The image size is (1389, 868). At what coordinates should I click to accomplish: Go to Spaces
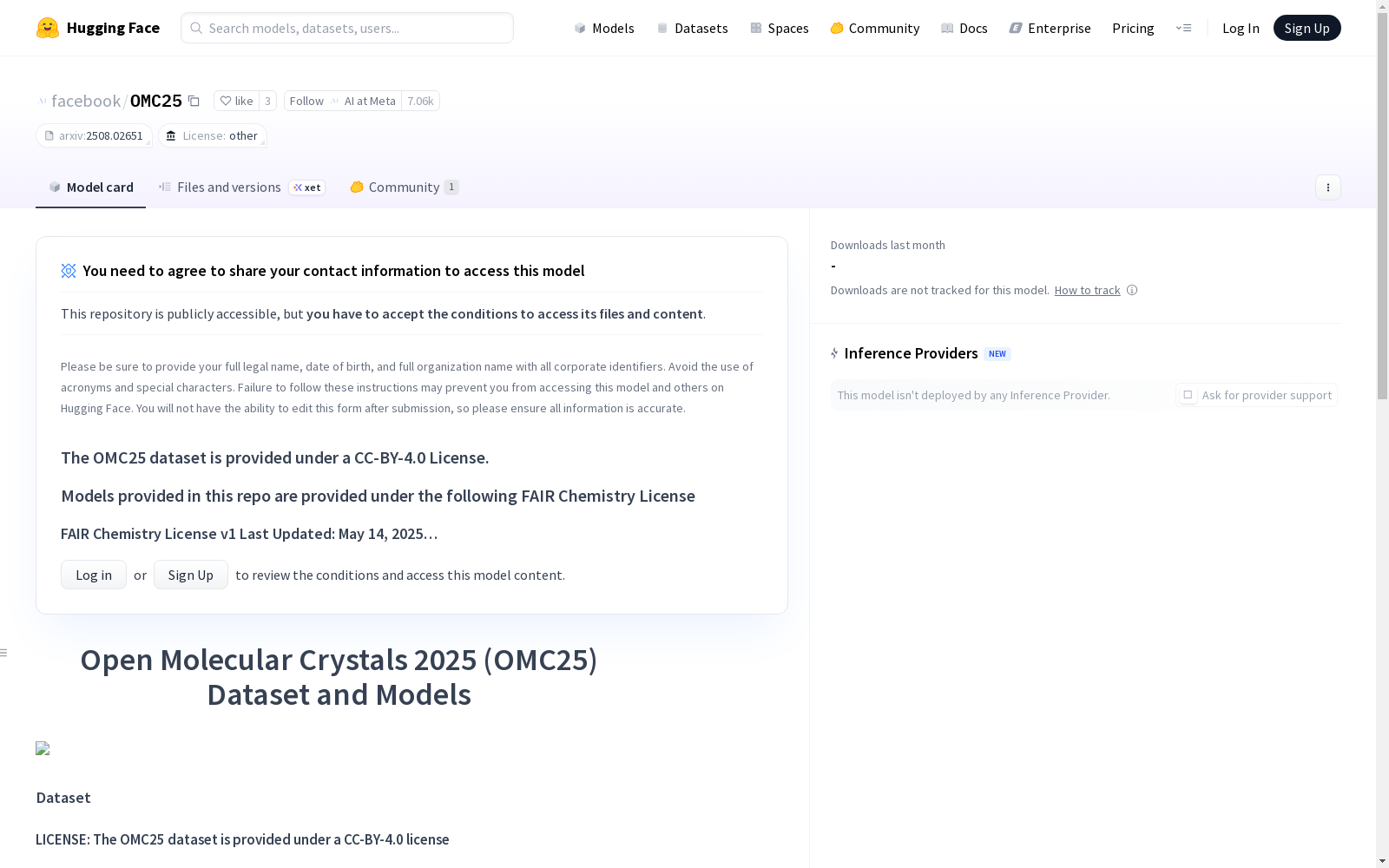(779, 28)
